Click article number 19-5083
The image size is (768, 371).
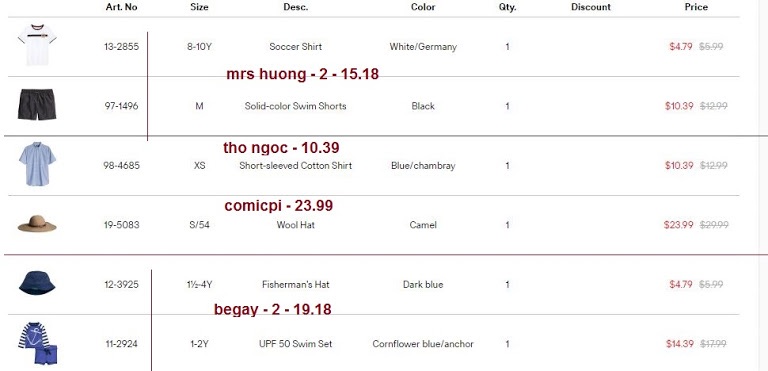click(x=121, y=225)
